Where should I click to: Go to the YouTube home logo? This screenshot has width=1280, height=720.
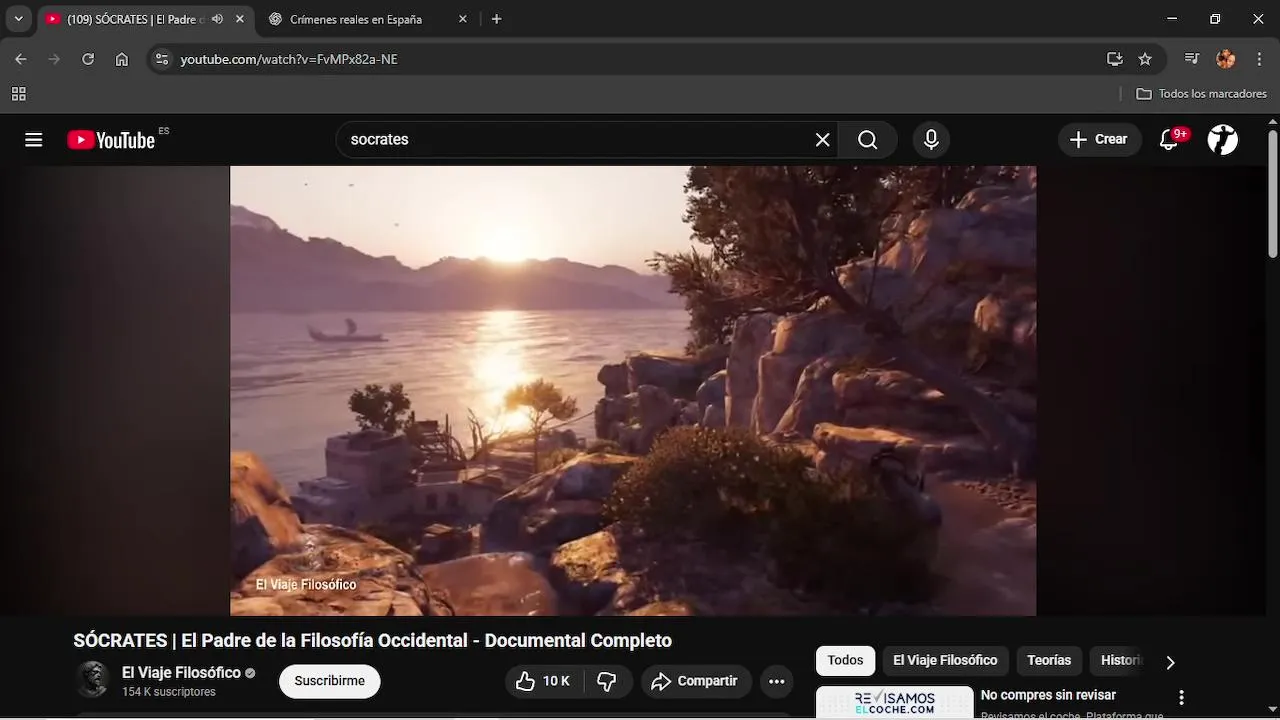(x=111, y=140)
